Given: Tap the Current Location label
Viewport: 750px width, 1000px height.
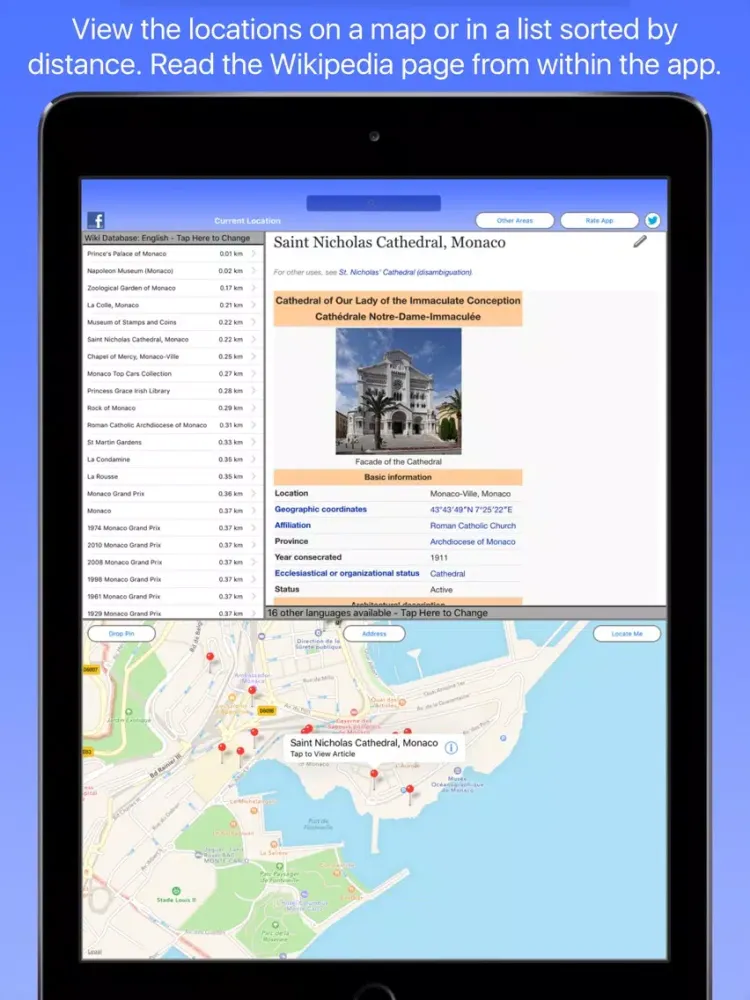Looking at the screenshot, I should [247, 221].
